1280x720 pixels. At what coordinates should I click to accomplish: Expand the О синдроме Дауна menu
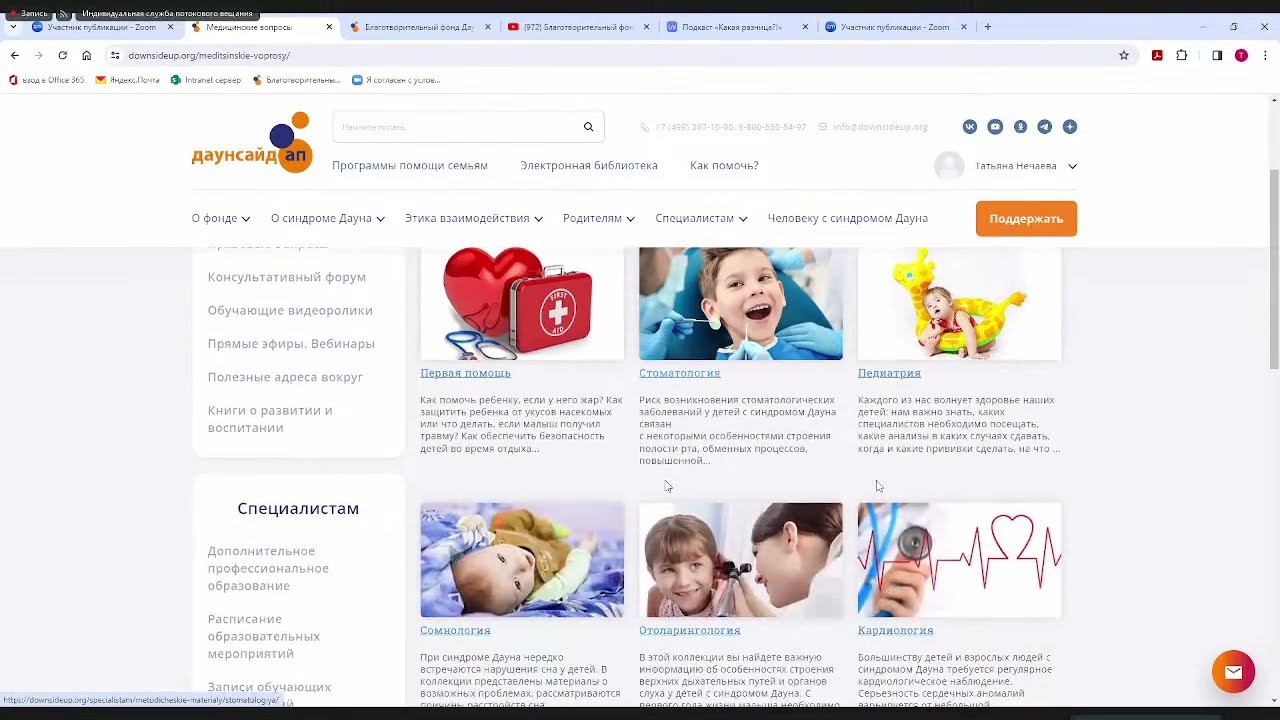(x=328, y=218)
